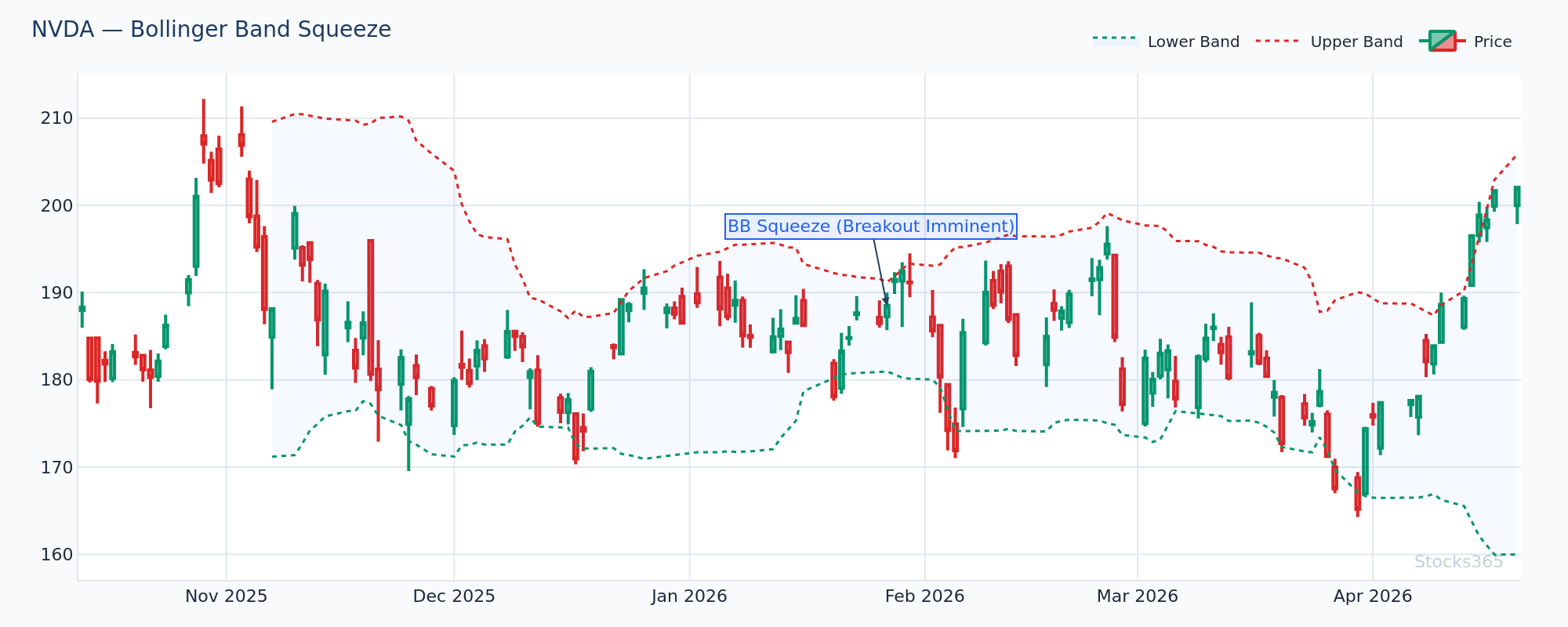This screenshot has height=627, width=1568.
Task: Click the 170 y-axis tick label
Action: click(x=56, y=468)
